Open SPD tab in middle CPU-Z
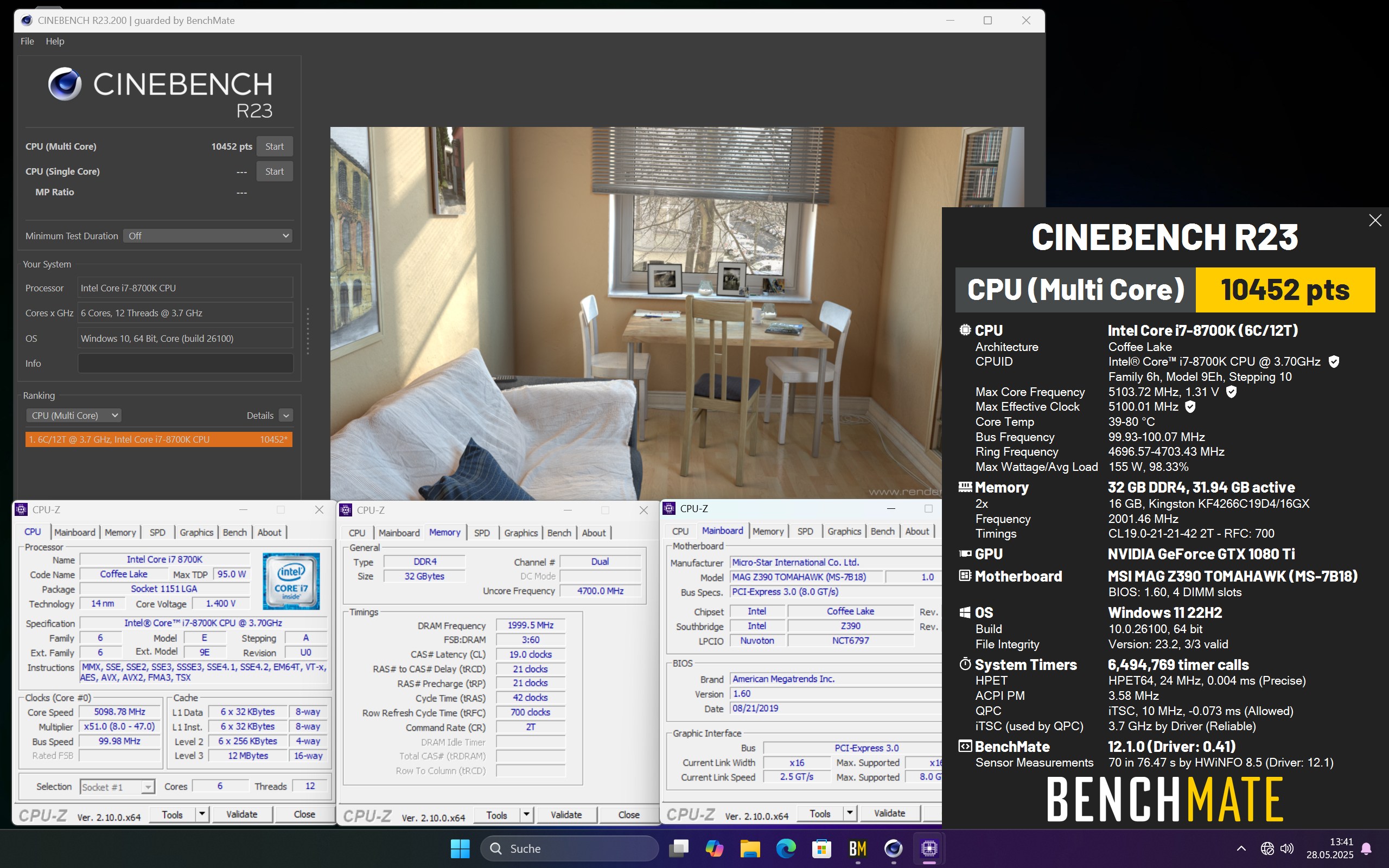This screenshot has height=868, width=1389. (x=482, y=533)
